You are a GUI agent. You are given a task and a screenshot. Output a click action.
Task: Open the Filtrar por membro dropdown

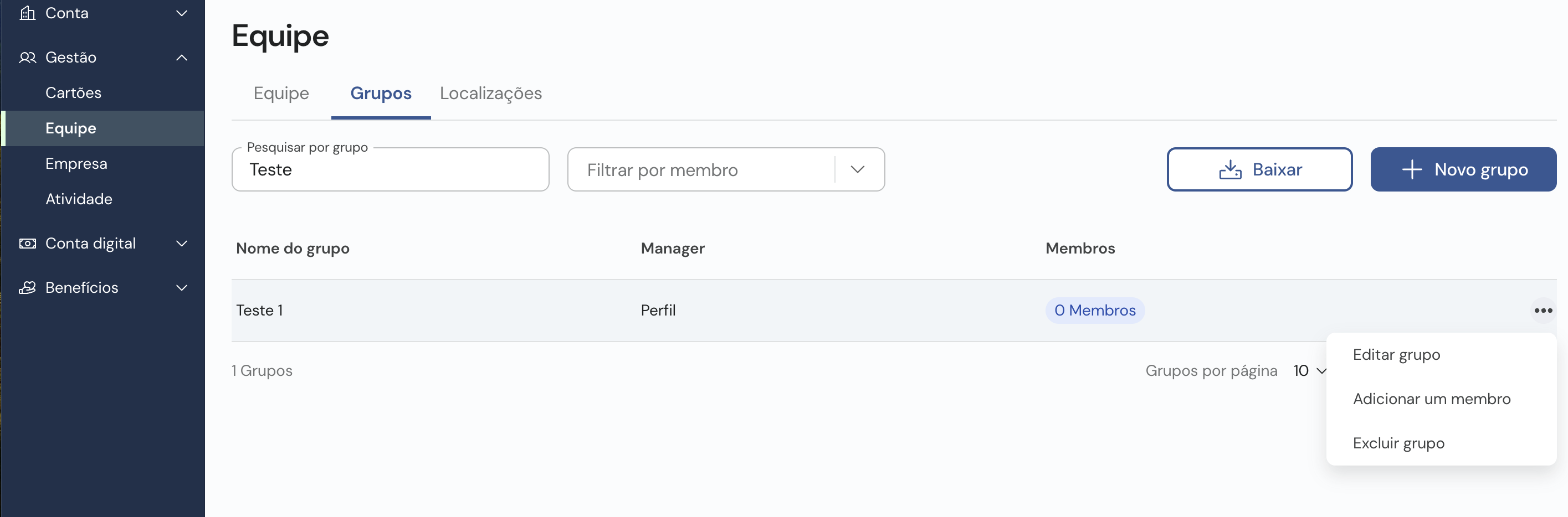pos(726,170)
